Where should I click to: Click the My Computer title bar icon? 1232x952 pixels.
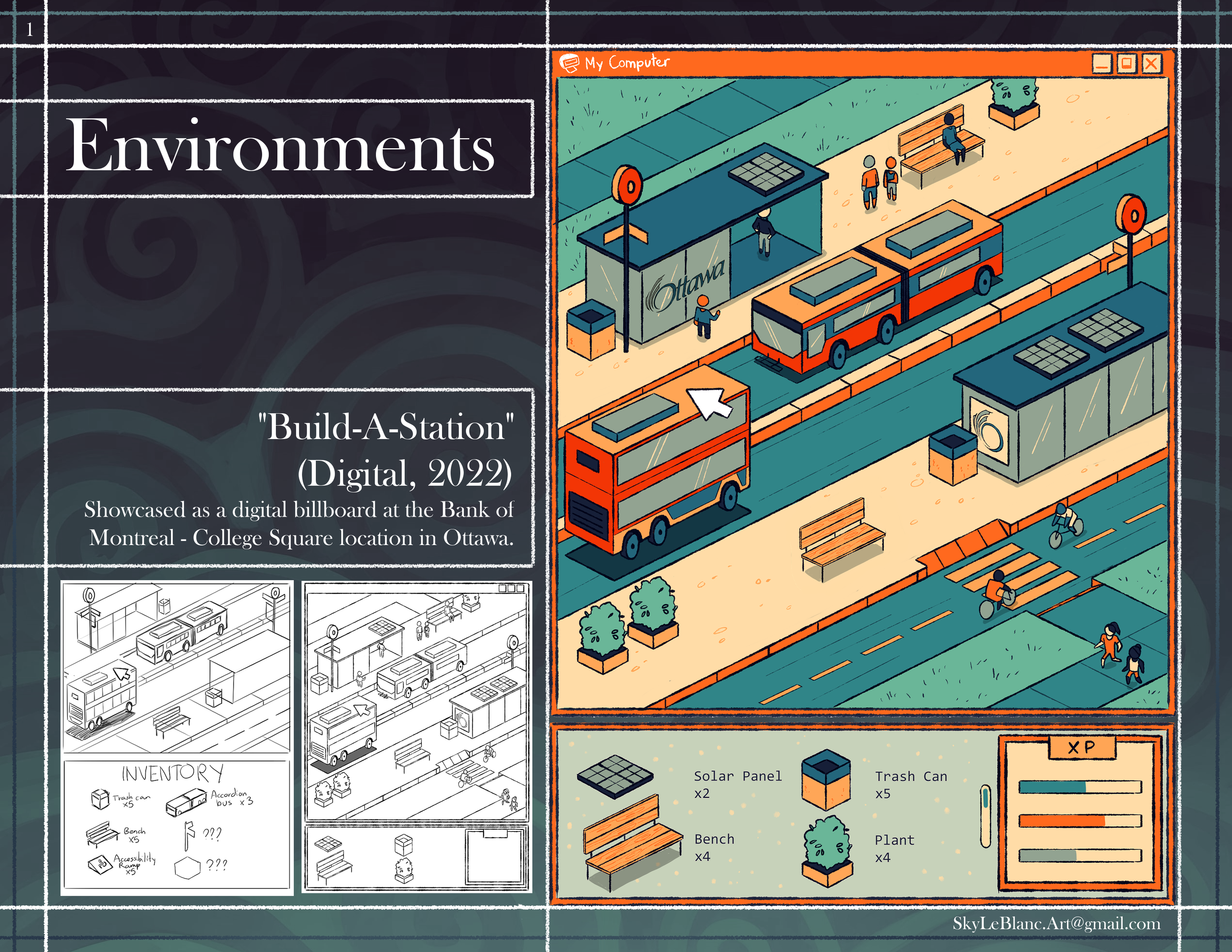(569, 63)
